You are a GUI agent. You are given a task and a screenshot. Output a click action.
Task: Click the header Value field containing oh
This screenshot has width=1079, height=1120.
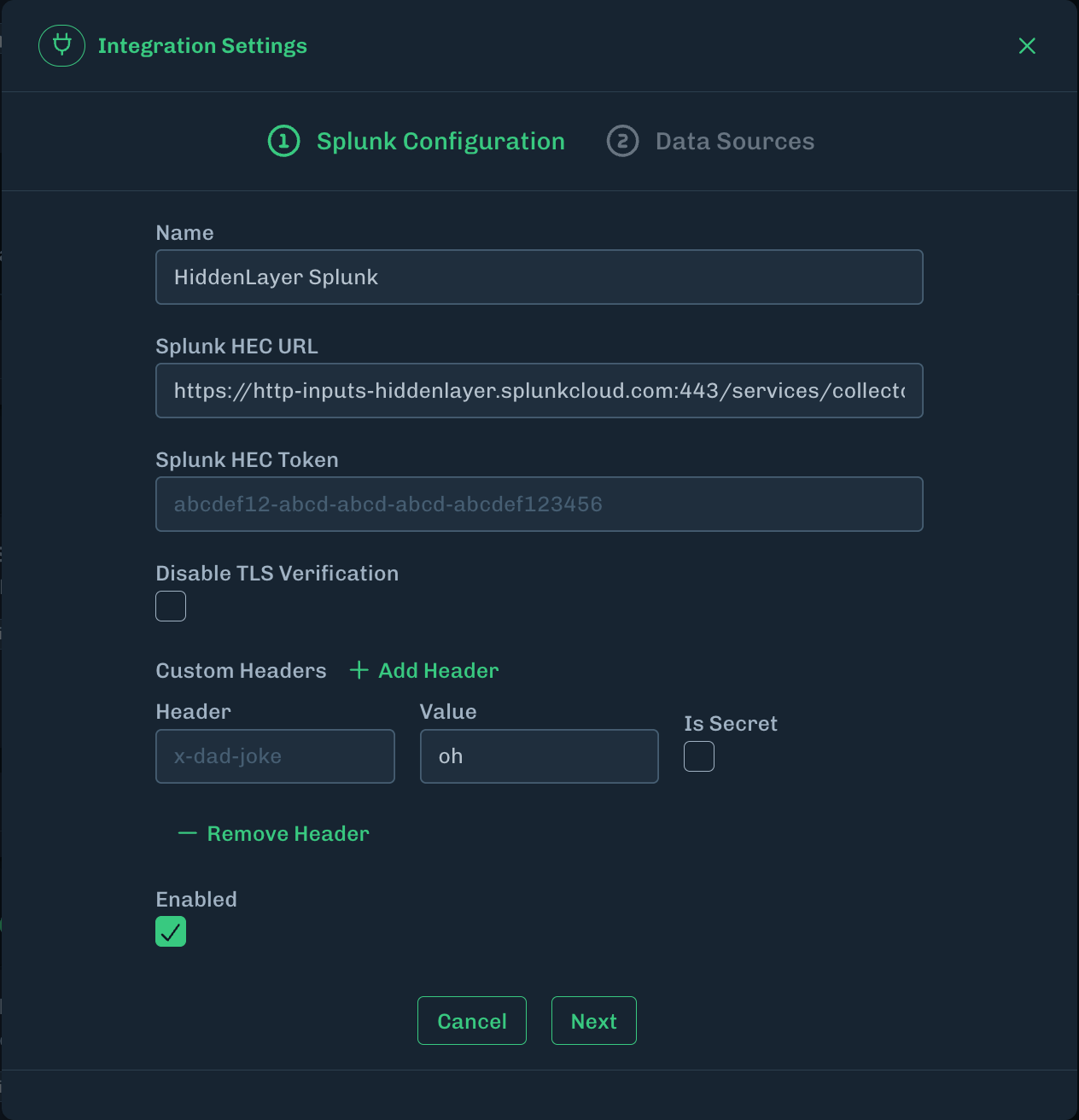539,756
